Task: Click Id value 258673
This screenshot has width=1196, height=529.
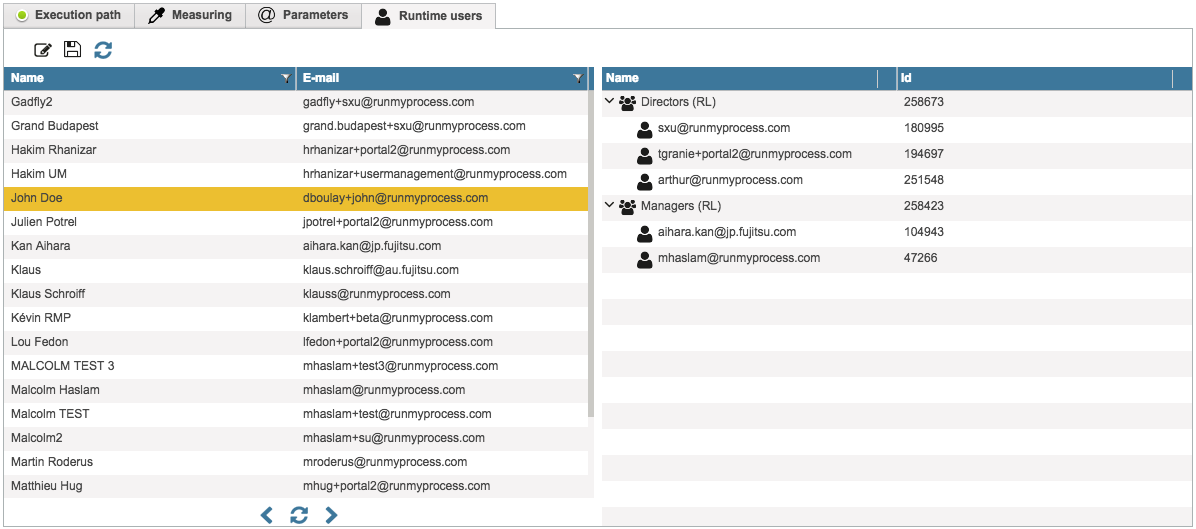Action: [x=924, y=102]
